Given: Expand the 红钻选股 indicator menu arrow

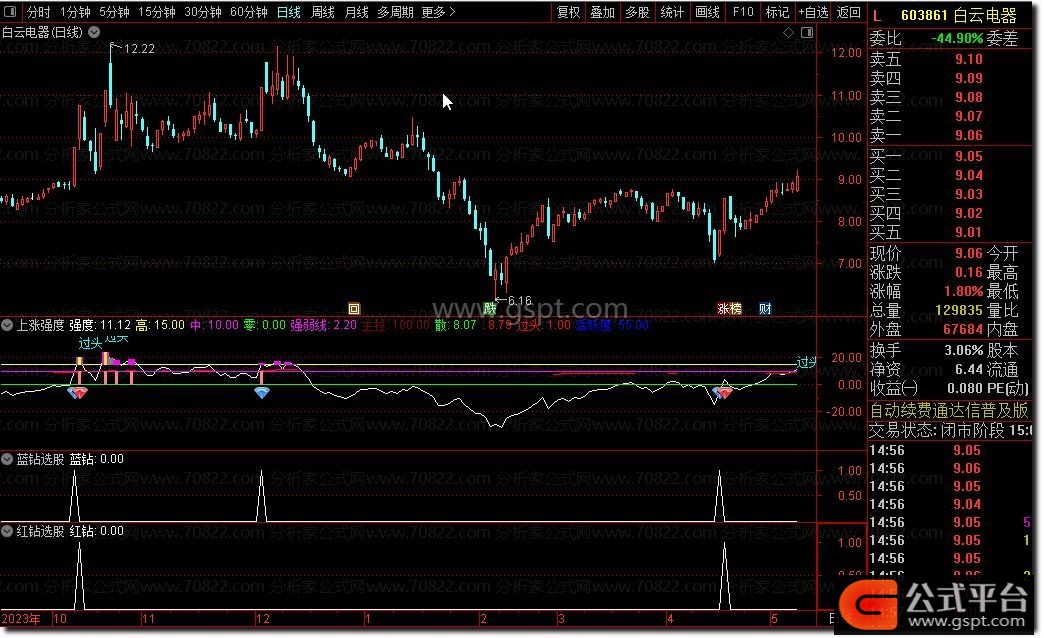Looking at the screenshot, I should (x=7, y=531).
